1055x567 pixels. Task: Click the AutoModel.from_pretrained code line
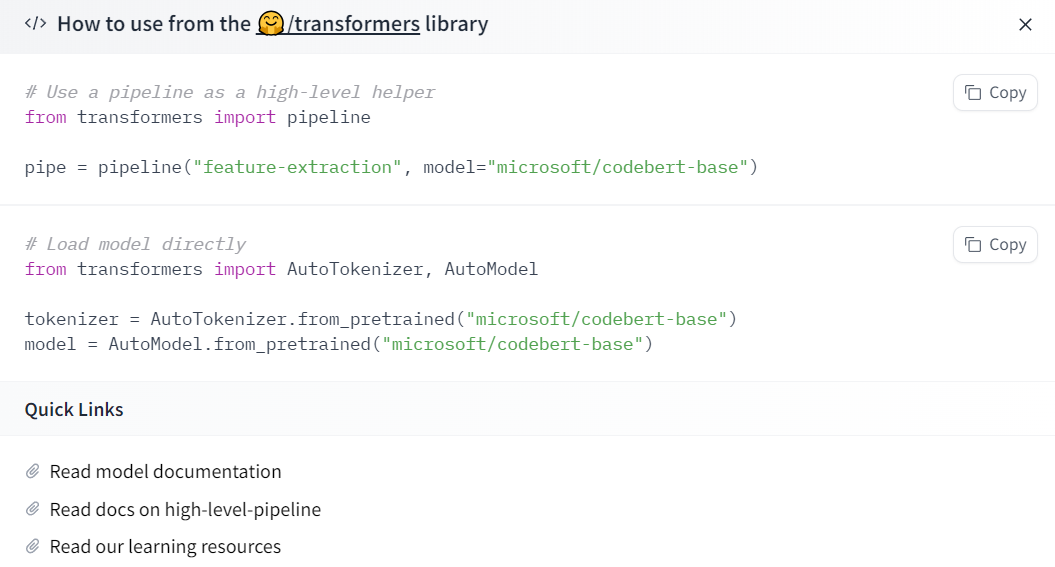338,344
